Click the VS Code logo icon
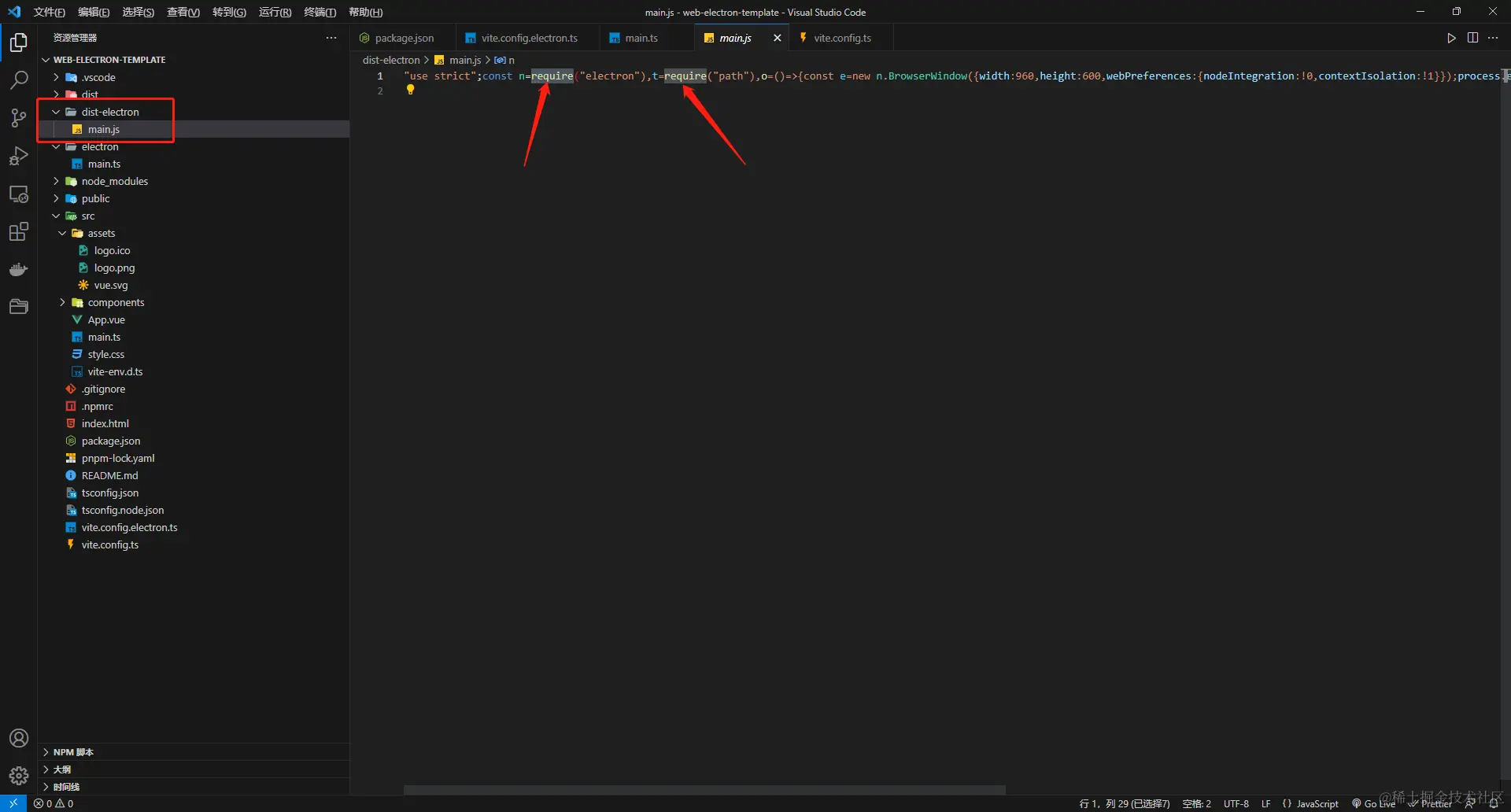 14,12
